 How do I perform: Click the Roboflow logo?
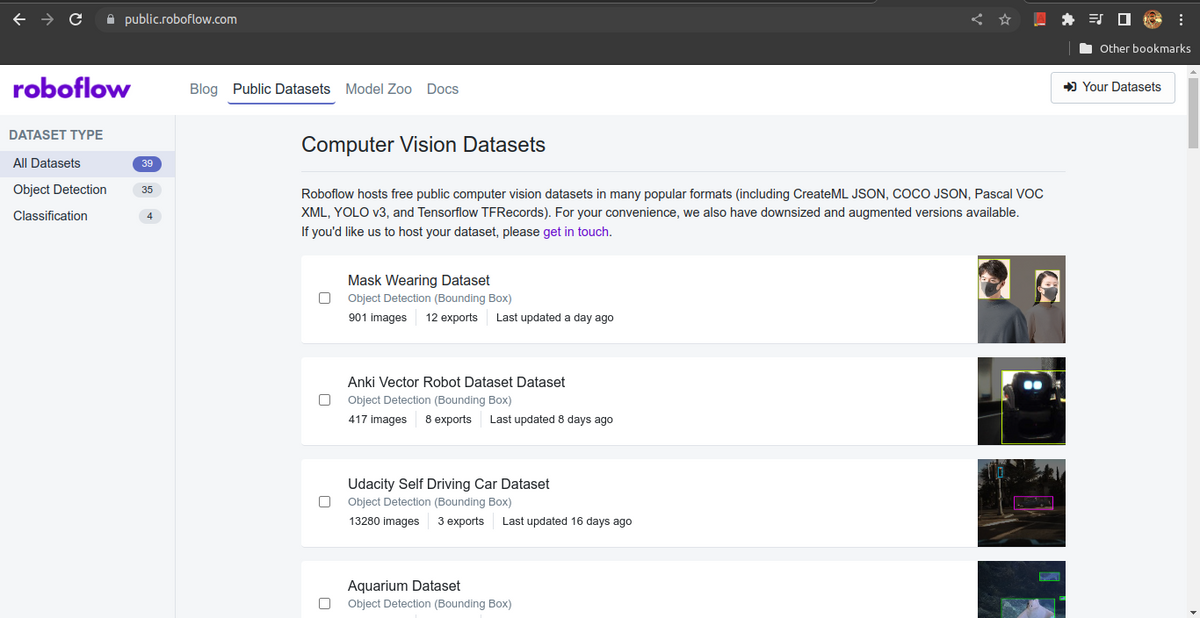pos(70,88)
